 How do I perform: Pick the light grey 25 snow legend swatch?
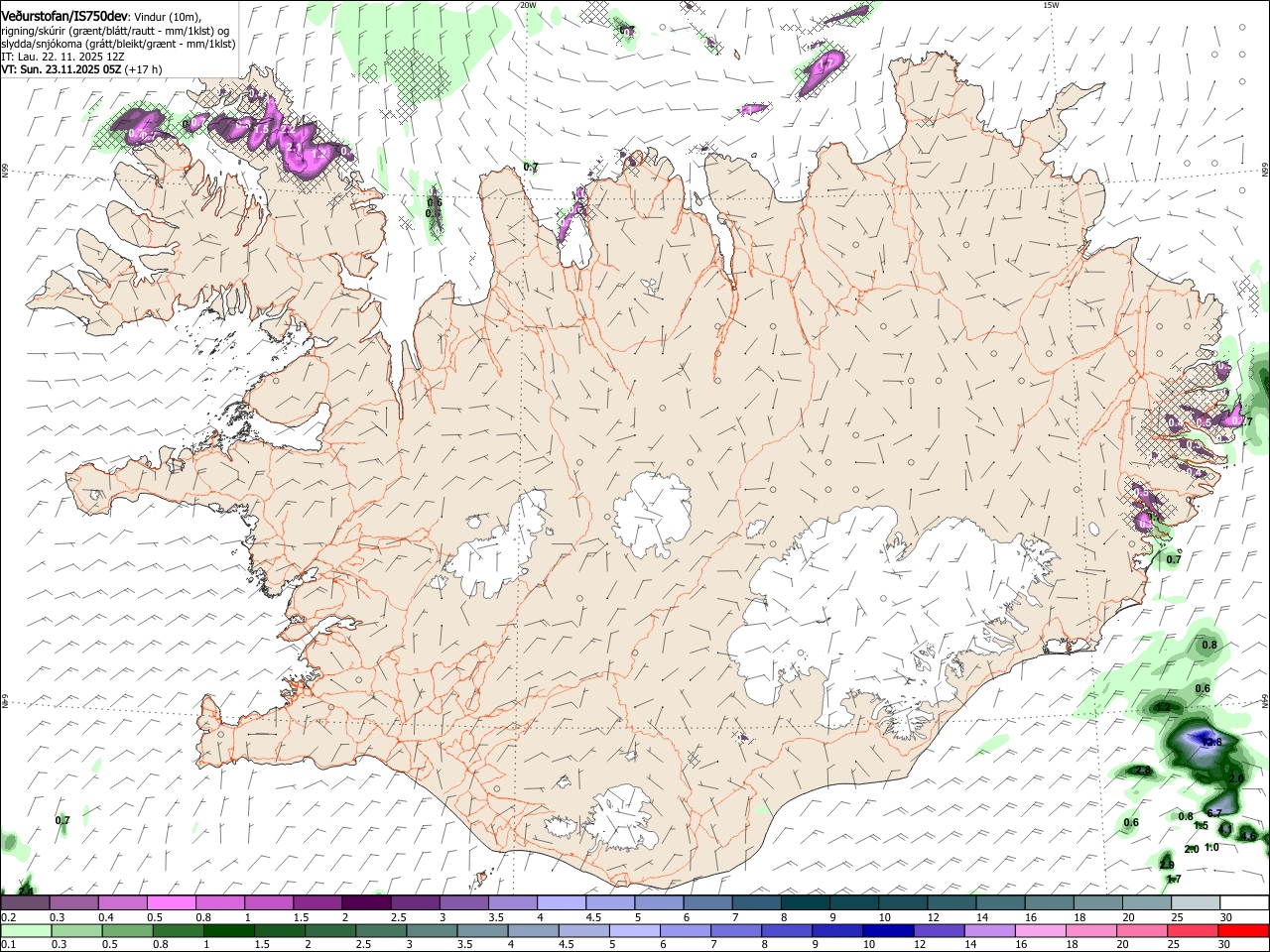point(1197,903)
